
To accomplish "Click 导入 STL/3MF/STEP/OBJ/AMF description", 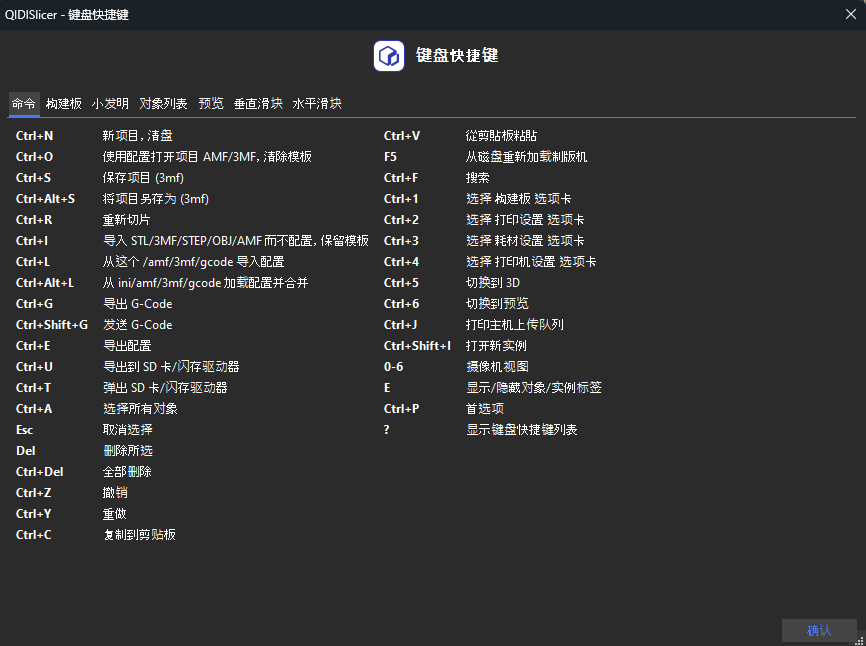I will pyautogui.click(x=236, y=241).
